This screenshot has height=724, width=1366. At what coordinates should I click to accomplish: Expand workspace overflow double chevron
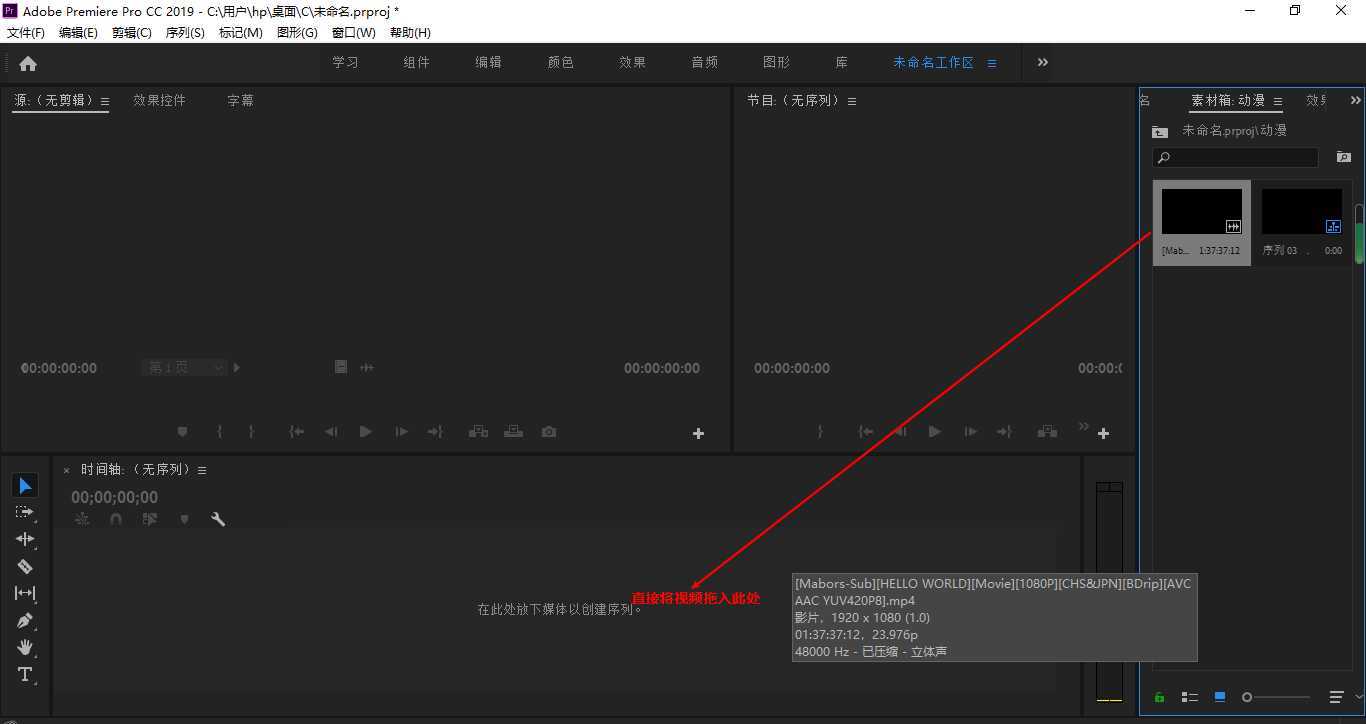pos(1043,62)
